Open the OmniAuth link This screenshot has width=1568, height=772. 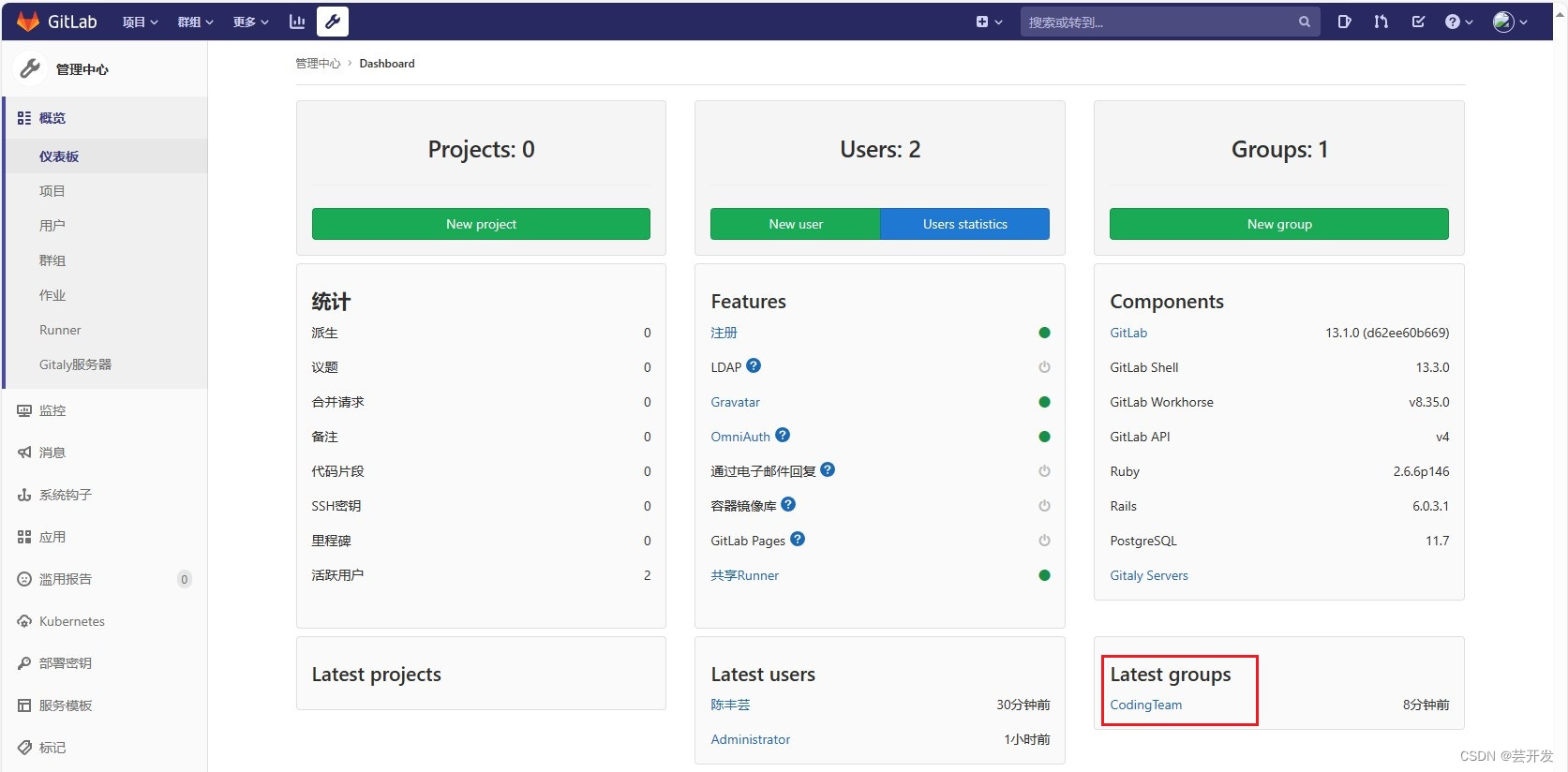click(740, 437)
